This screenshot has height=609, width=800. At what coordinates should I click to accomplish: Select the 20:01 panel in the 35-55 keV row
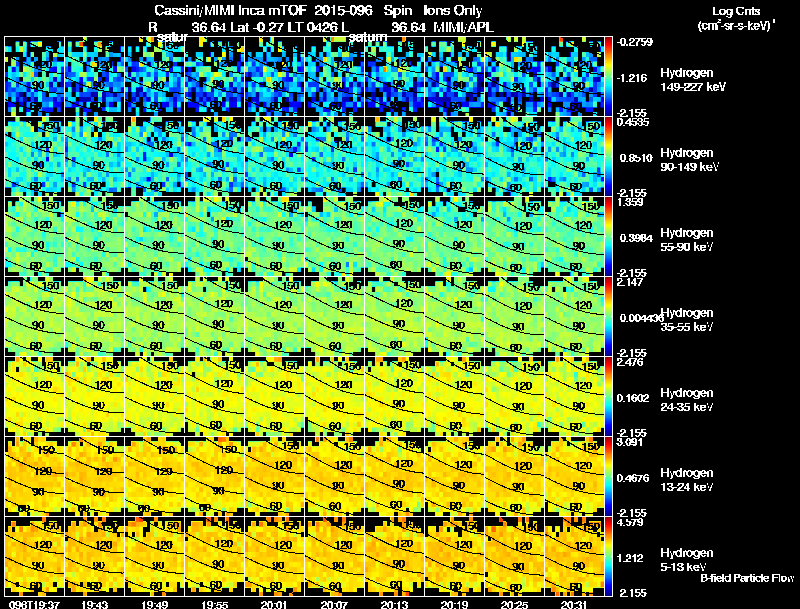[x=274, y=316]
